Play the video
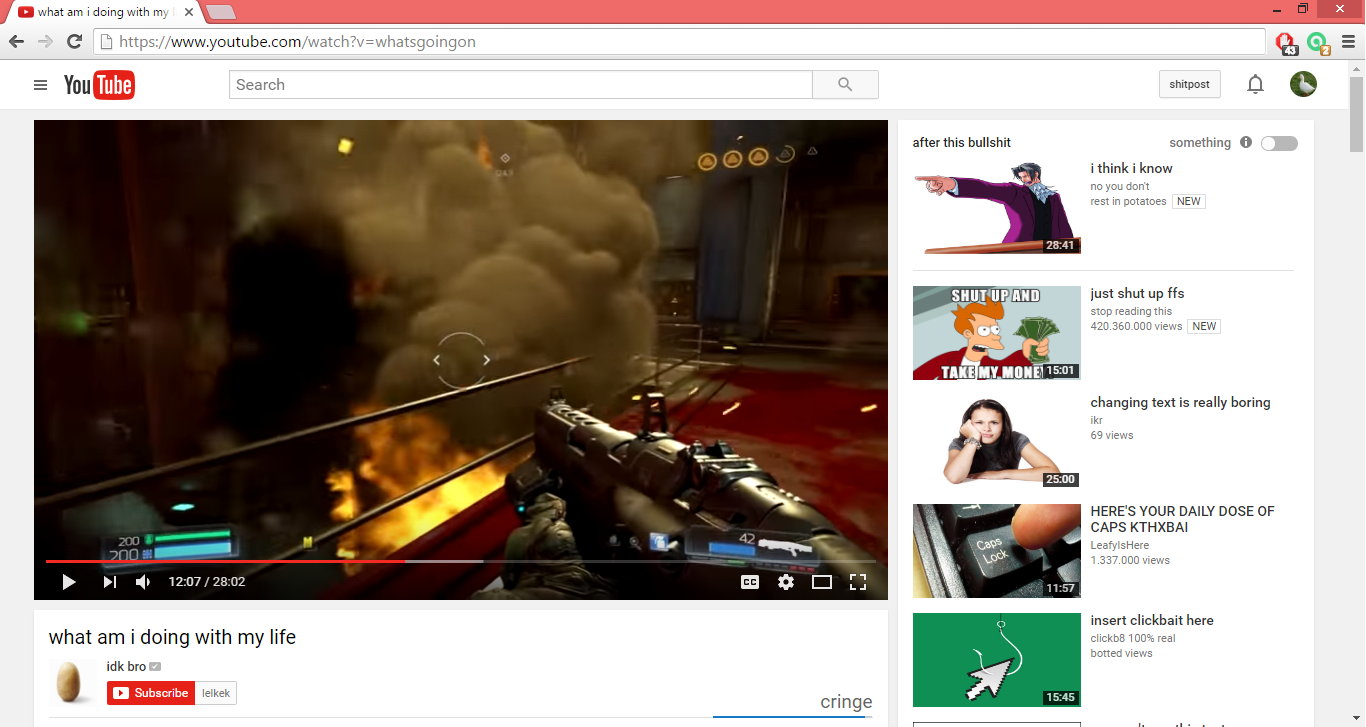This screenshot has width=1366, height=727. point(69,581)
